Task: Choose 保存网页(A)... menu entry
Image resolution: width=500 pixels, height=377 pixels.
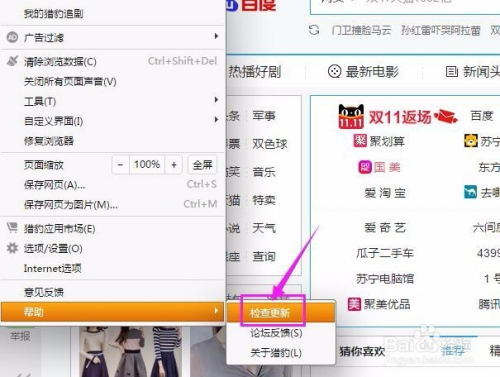Action: point(113,185)
